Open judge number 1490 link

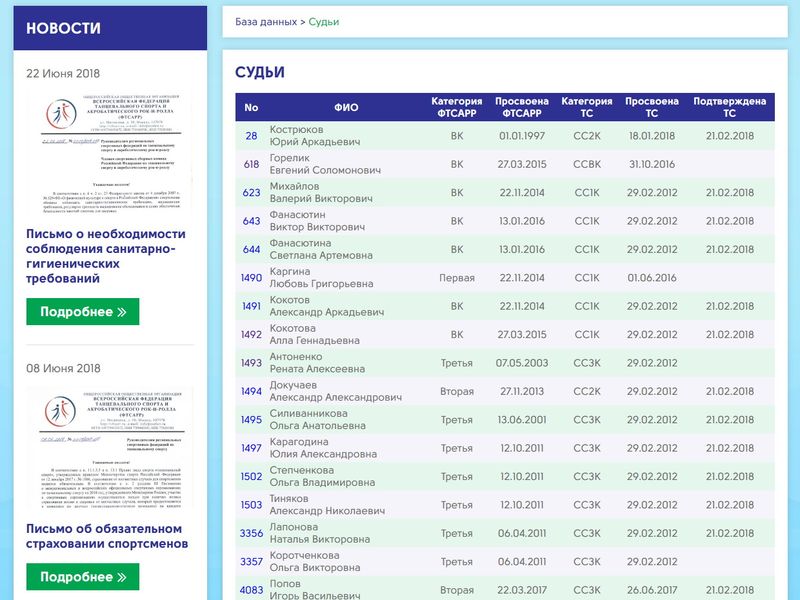pos(251,278)
